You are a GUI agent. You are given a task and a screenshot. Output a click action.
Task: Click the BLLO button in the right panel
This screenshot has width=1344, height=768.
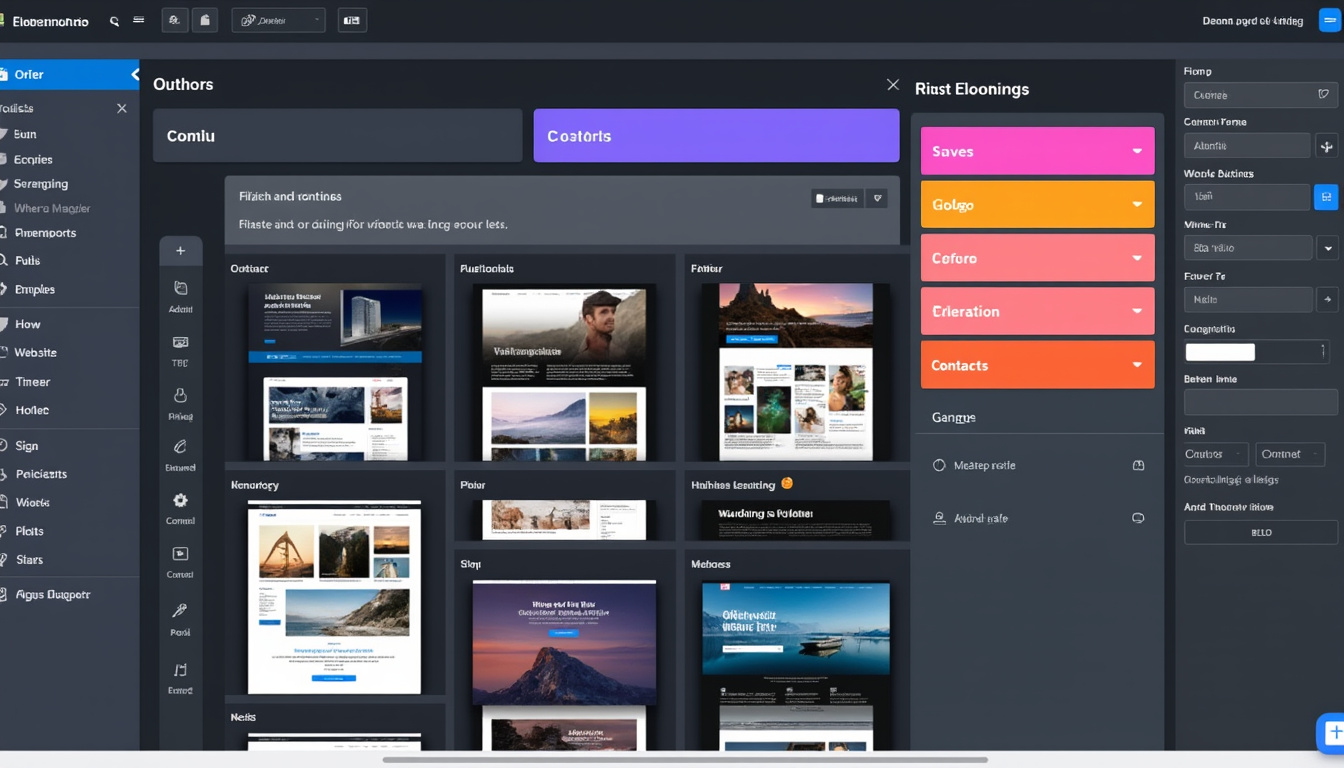click(1260, 532)
